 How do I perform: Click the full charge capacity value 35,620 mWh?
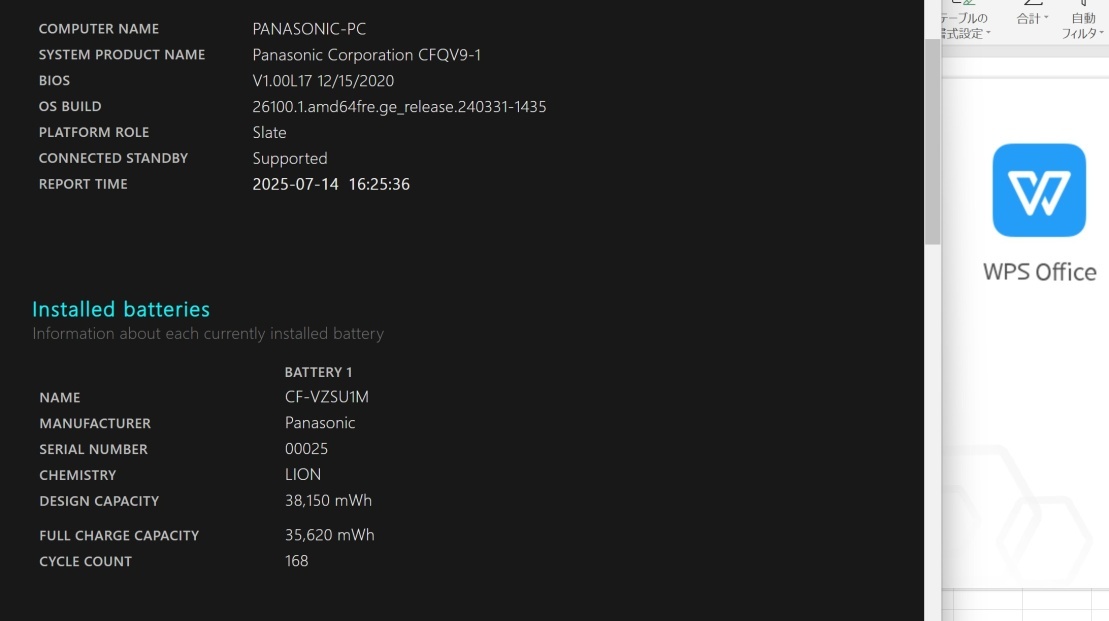330,535
